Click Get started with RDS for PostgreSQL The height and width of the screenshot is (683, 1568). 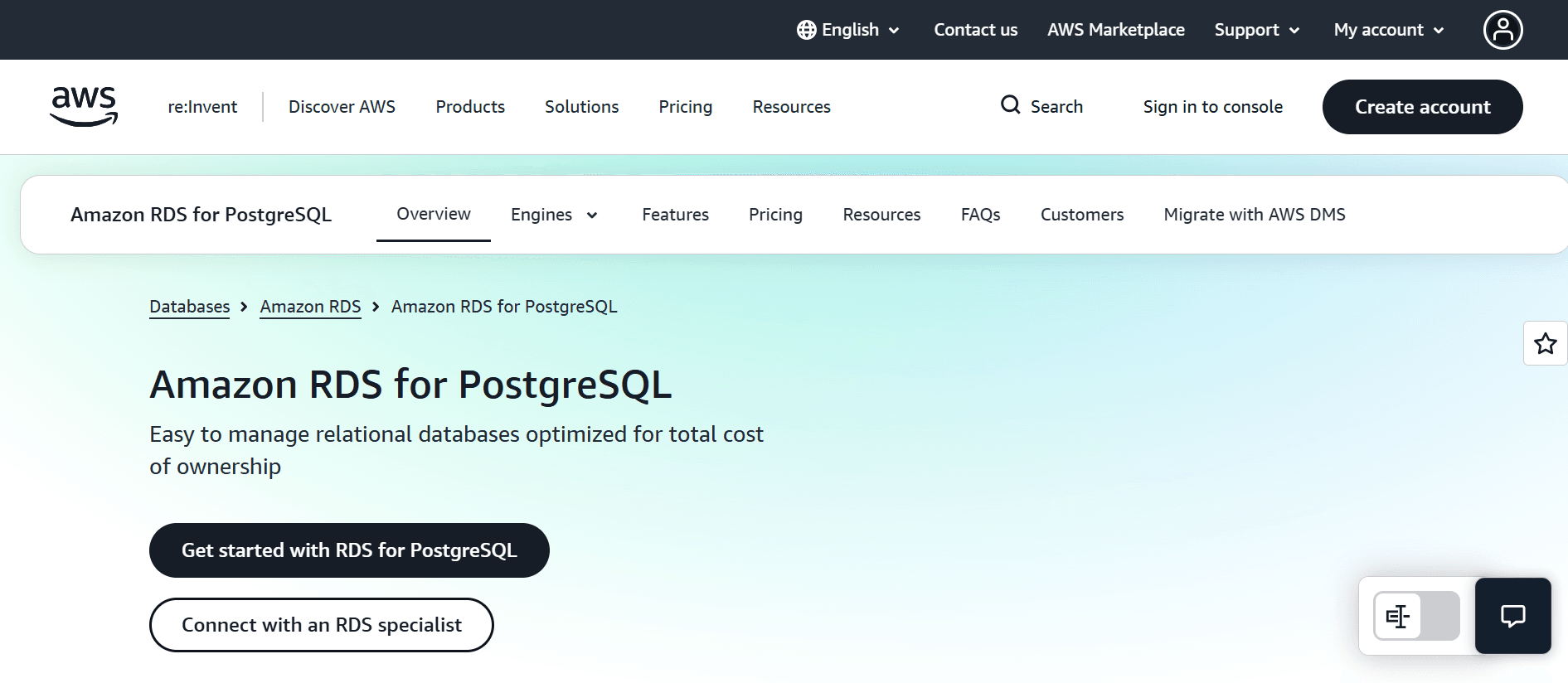click(x=349, y=550)
